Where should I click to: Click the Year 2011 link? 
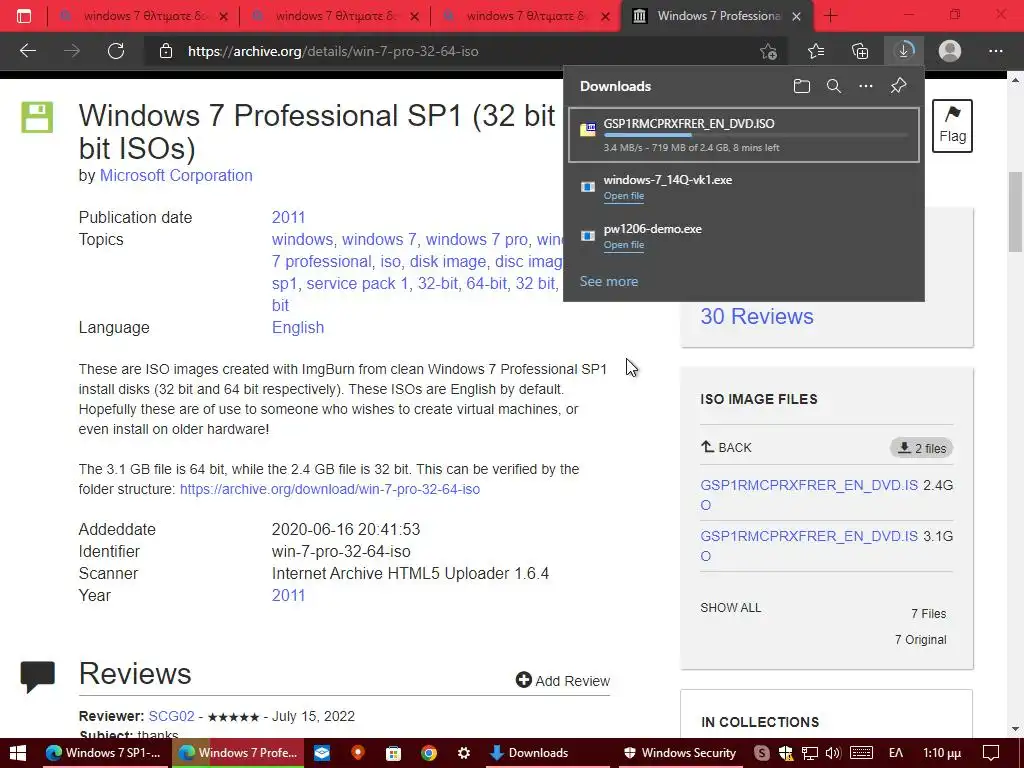(288, 596)
